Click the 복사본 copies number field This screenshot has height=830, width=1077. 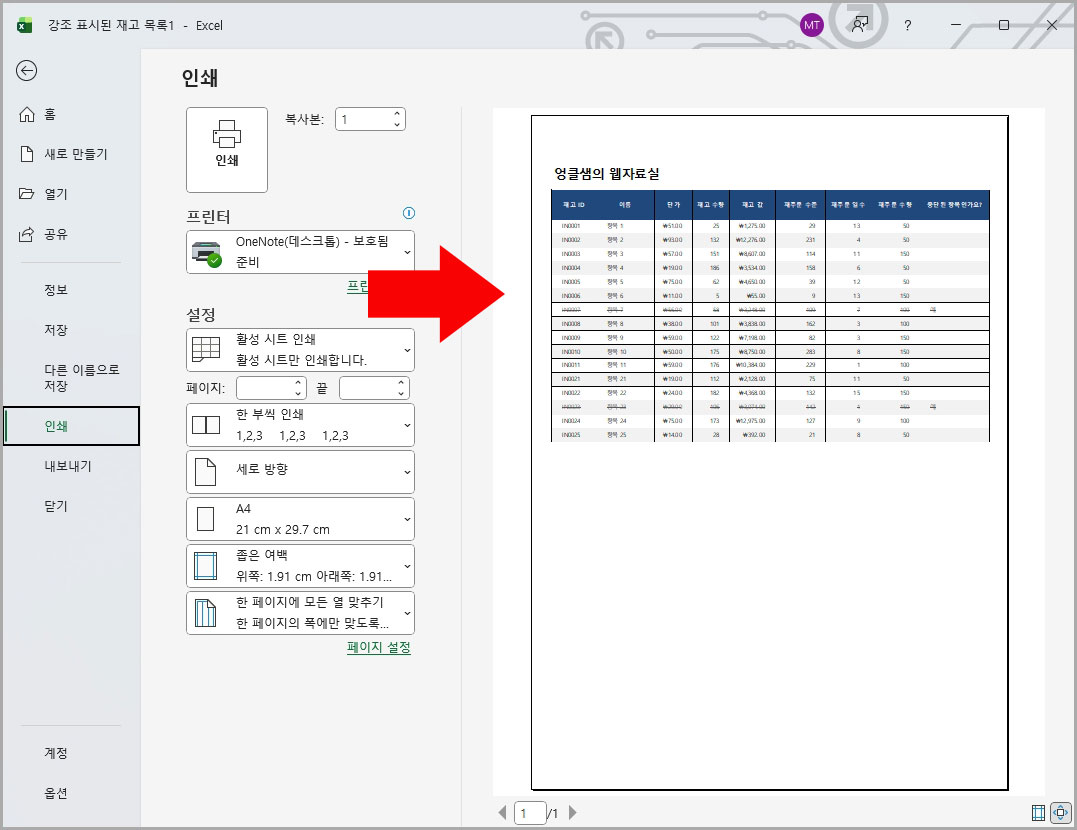(x=364, y=120)
